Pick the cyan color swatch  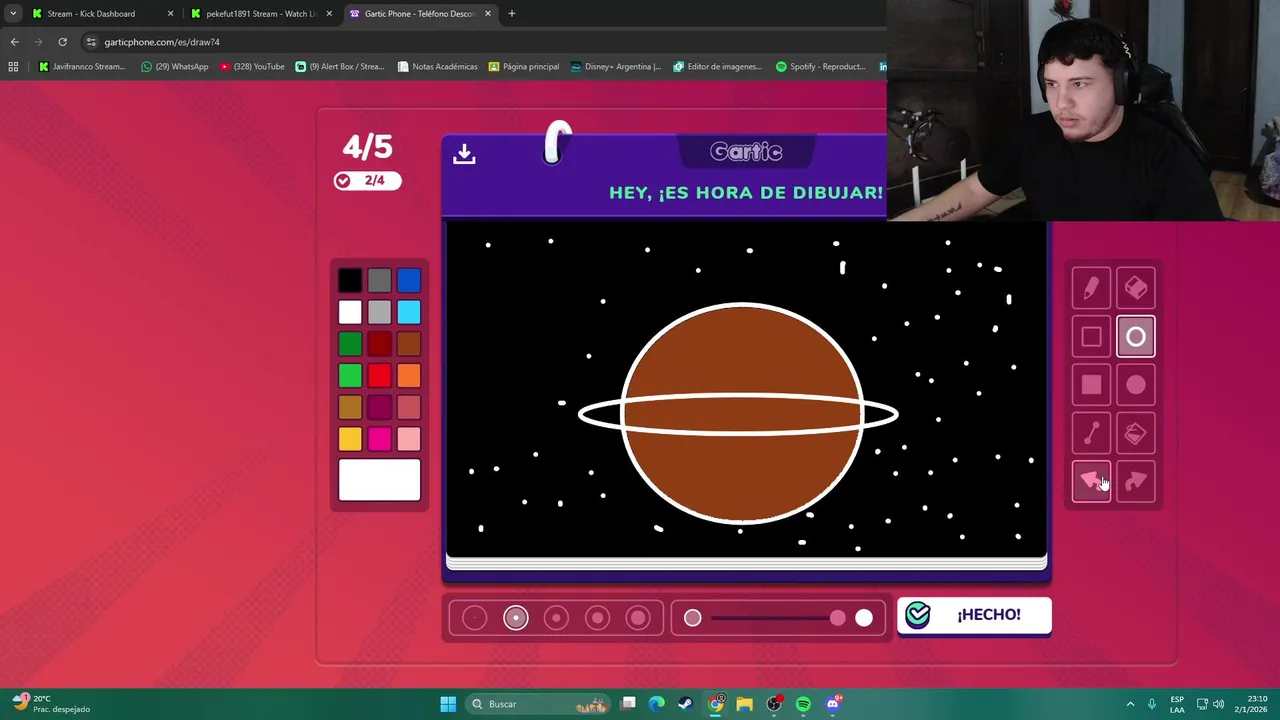(x=408, y=313)
